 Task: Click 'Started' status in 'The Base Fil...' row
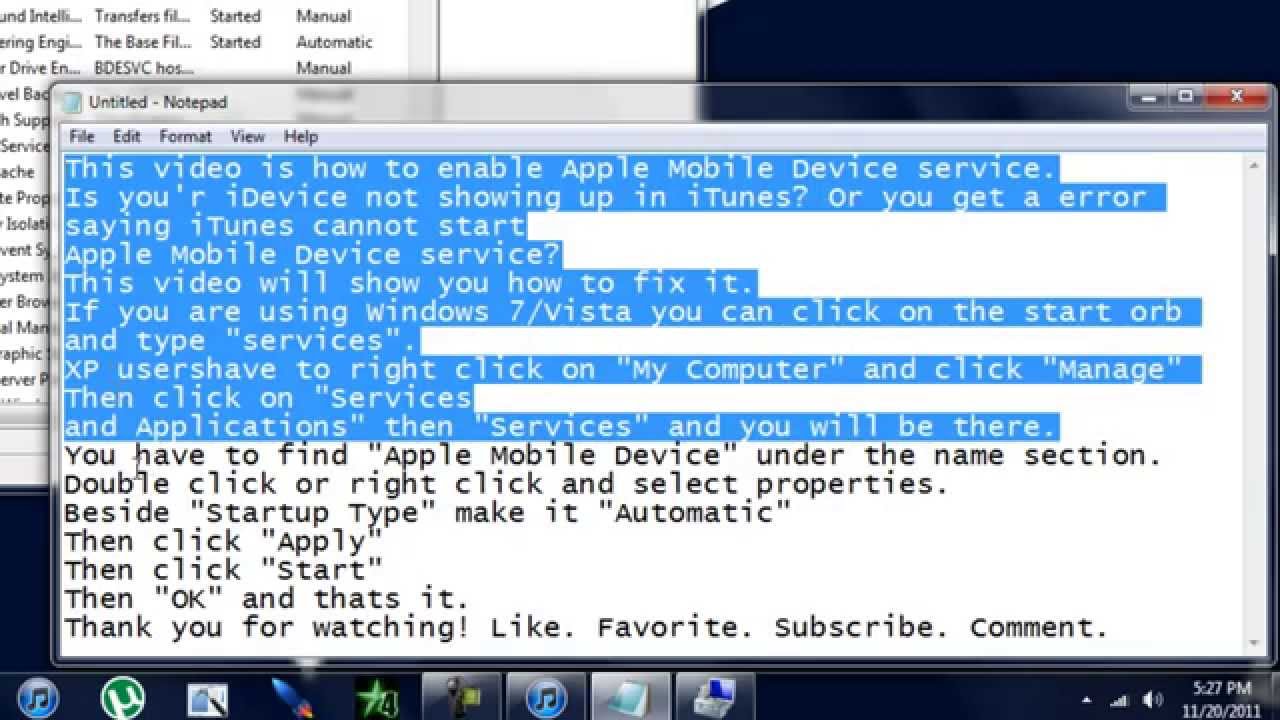point(235,42)
